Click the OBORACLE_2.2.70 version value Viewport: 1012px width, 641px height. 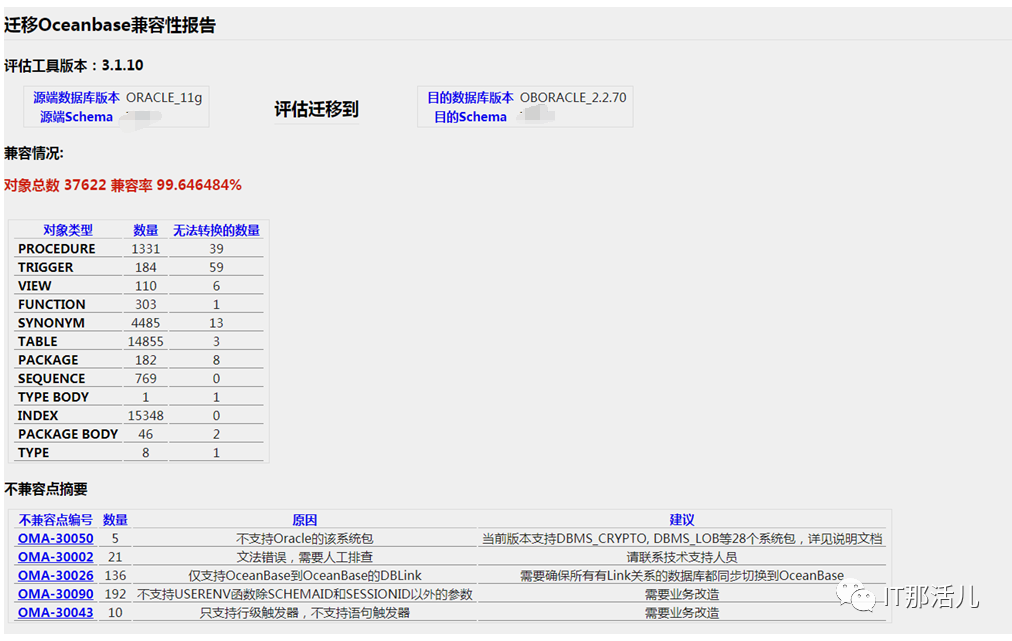[573, 97]
